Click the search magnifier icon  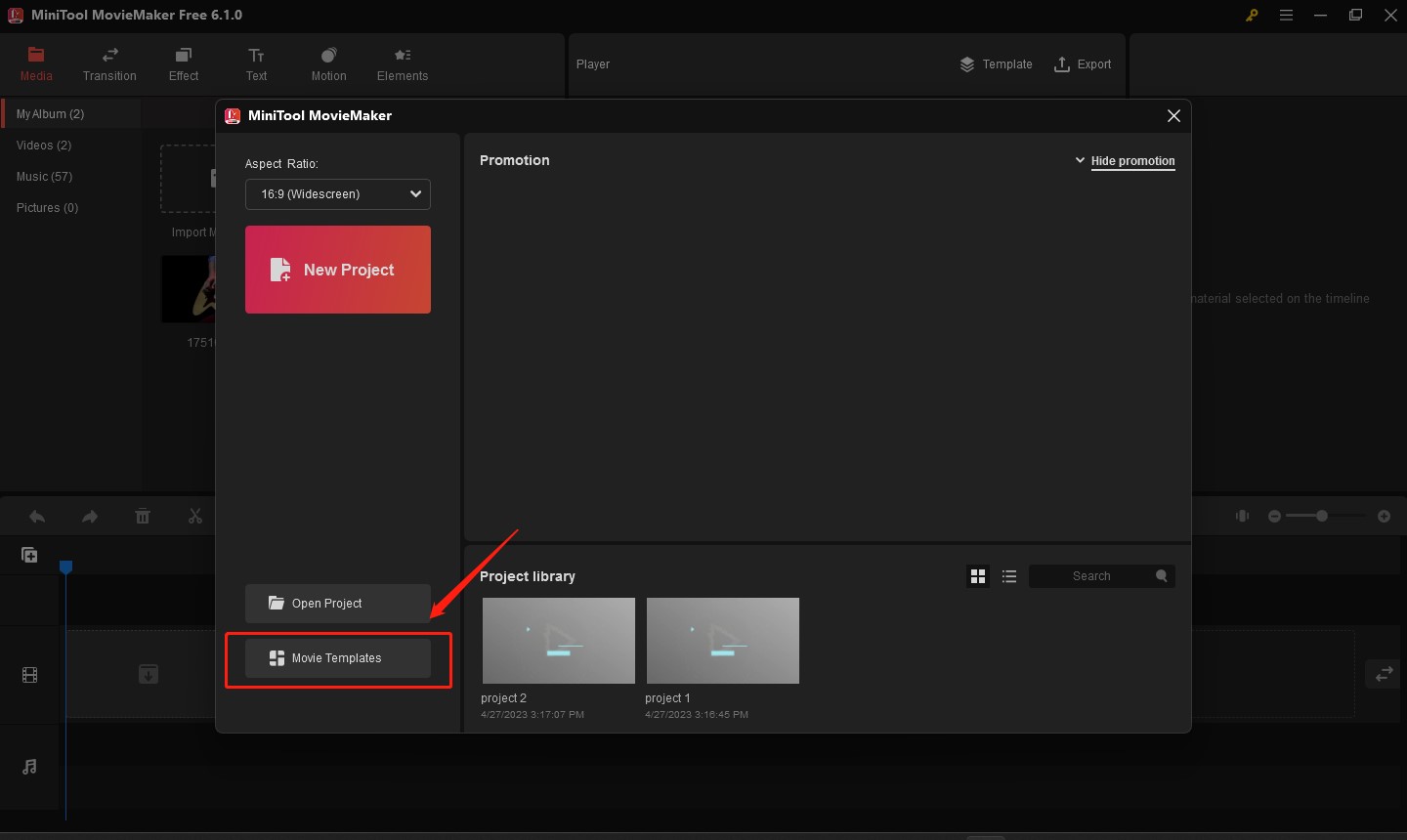tap(1162, 576)
